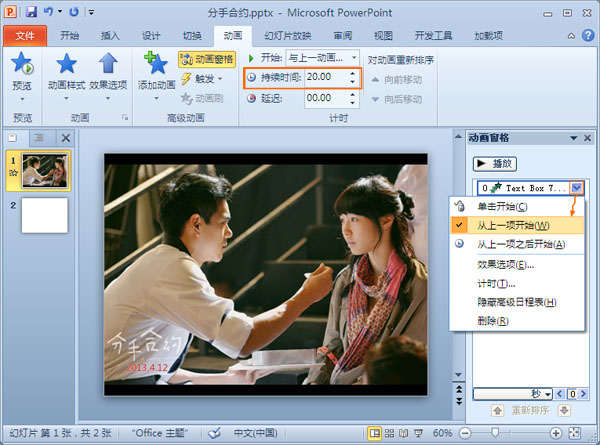Click the zoom out minus button
Viewport: 600px width, 445px height.
(x=465, y=433)
